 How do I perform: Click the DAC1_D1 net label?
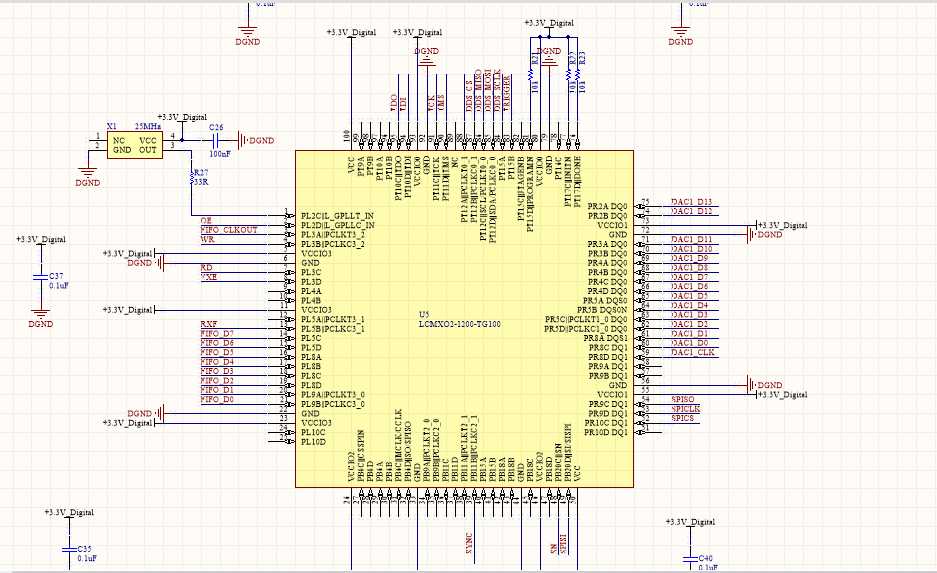[x=690, y=333]
